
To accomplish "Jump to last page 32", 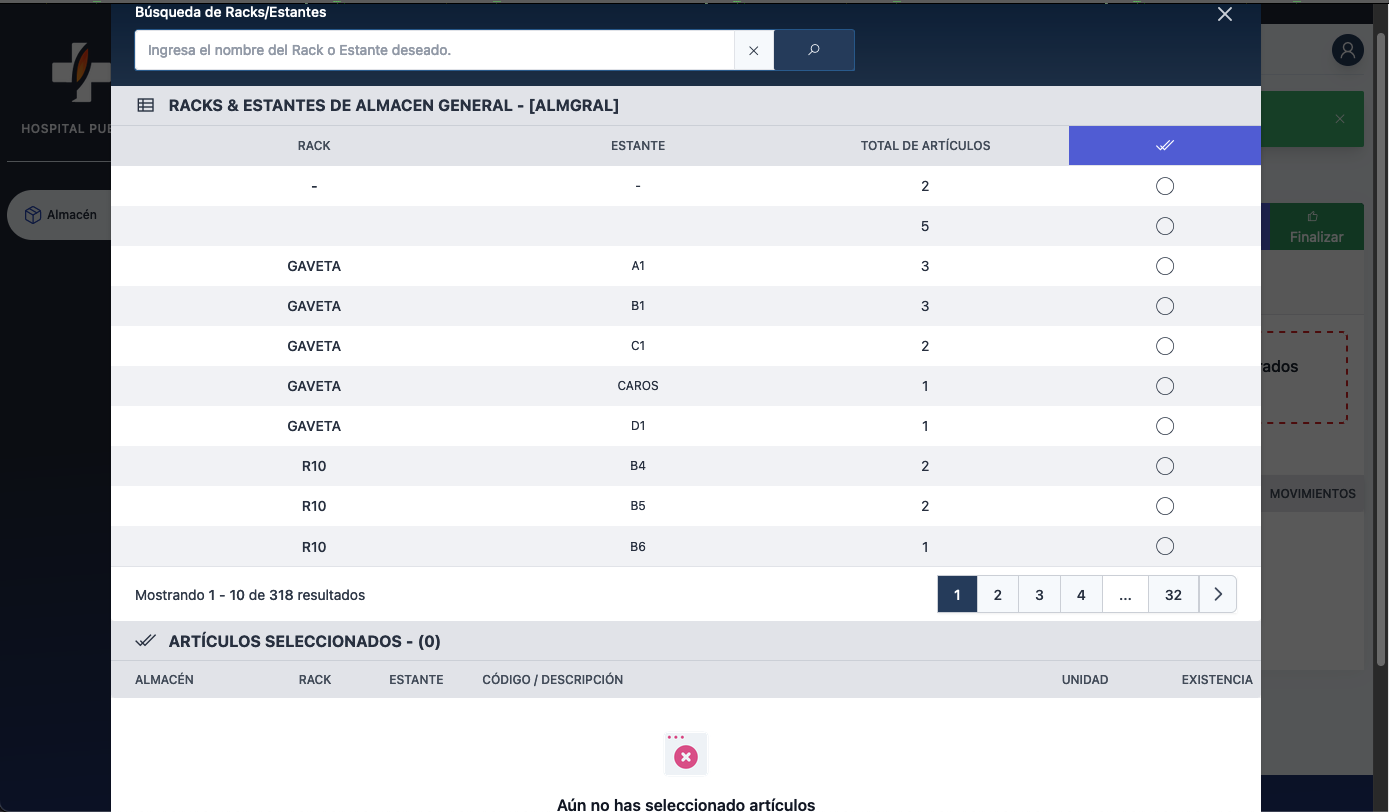I will coord(1173,594).
